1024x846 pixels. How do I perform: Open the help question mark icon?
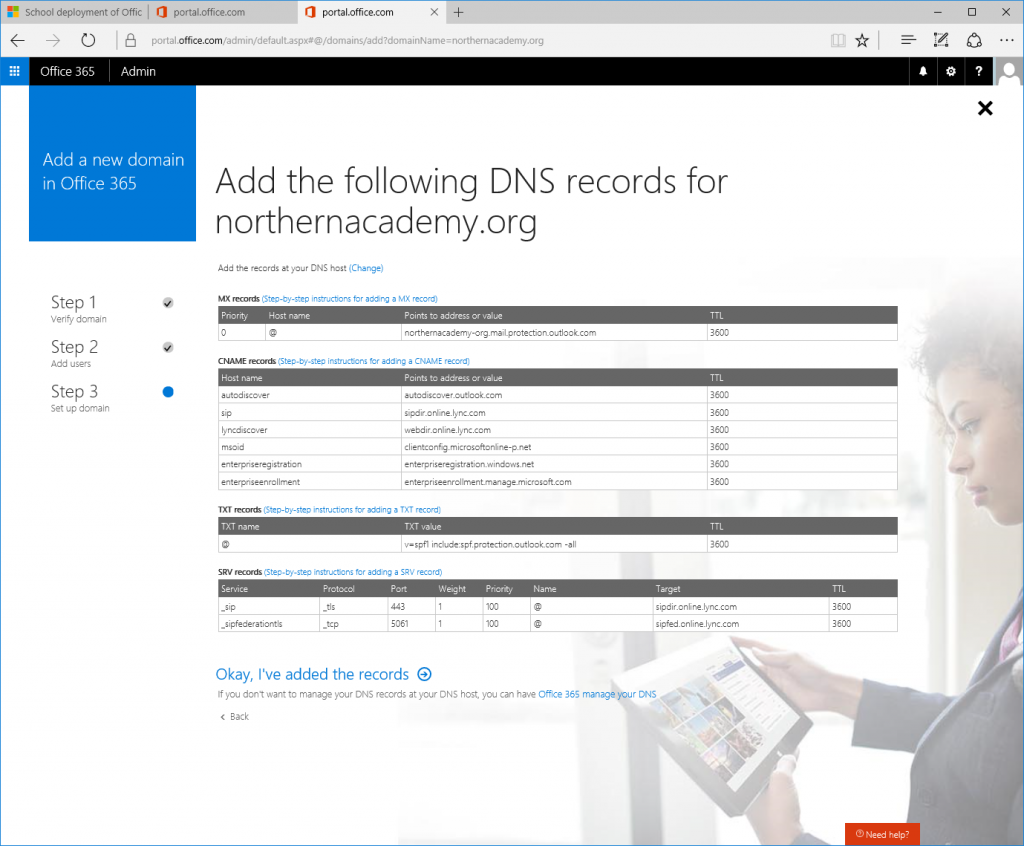(x=978, y=71)
